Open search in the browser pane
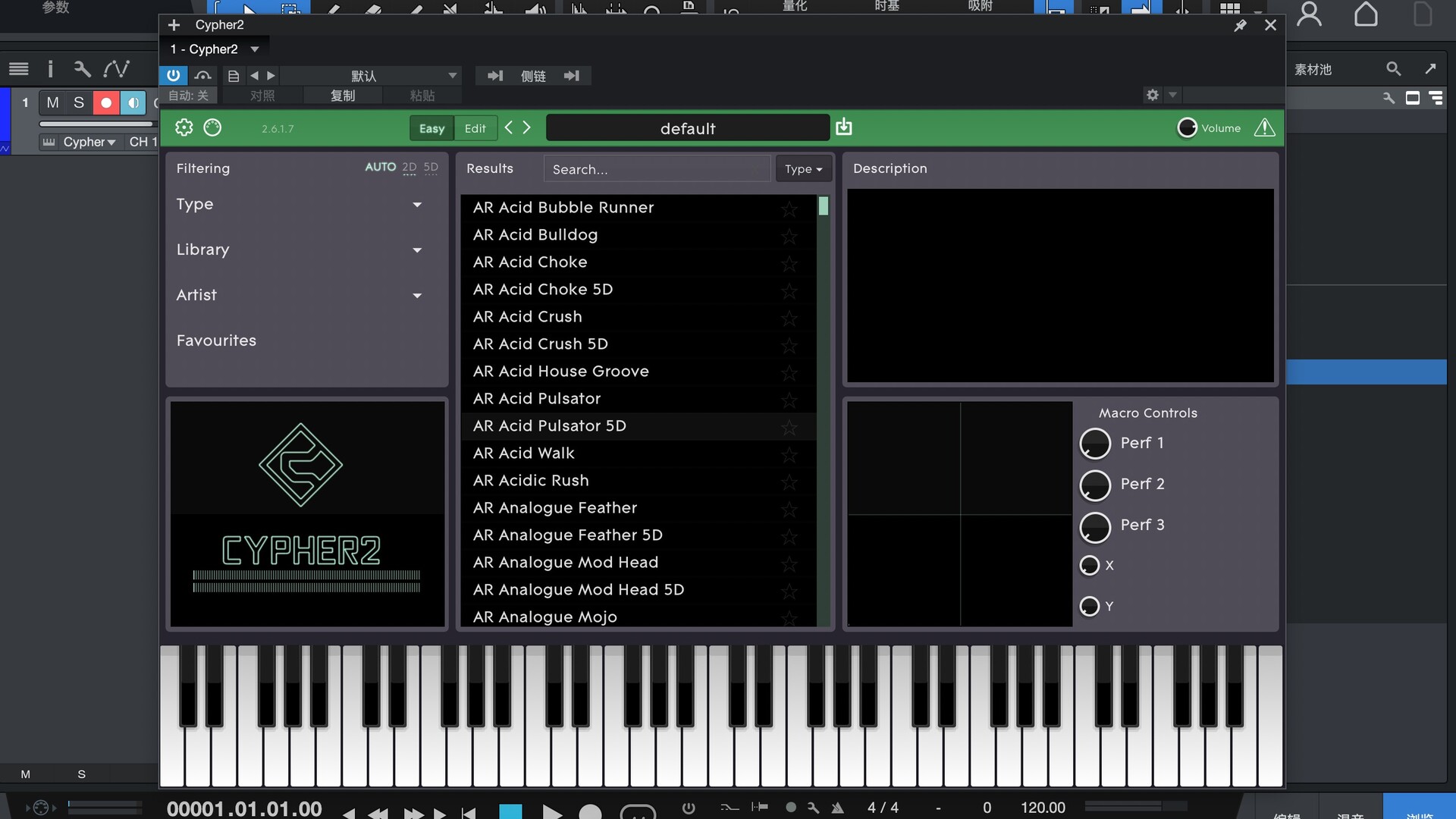 (x=1393, y=69)
